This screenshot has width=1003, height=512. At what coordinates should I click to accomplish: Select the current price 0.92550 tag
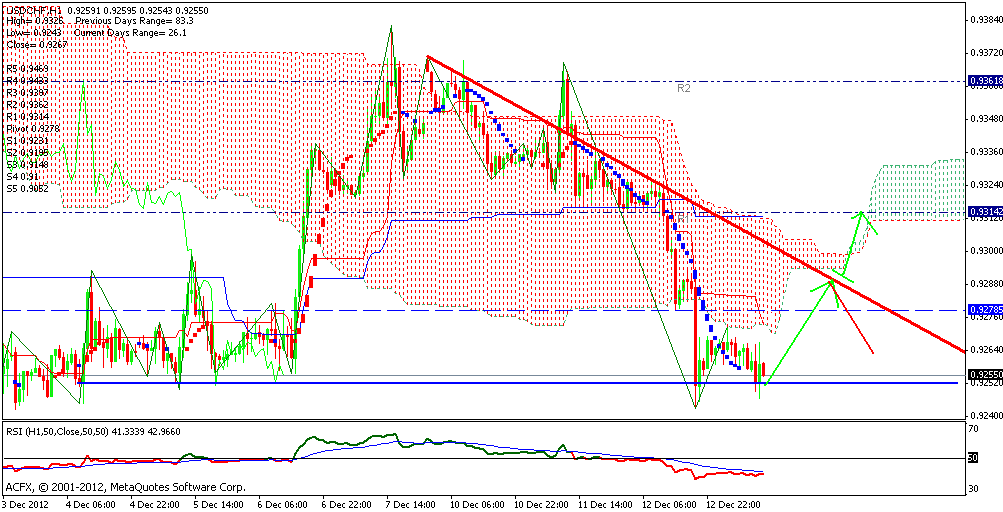pos(982,375)
